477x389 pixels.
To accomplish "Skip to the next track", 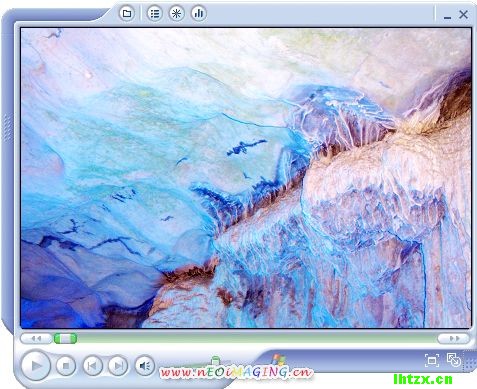I will pos(118,366).
